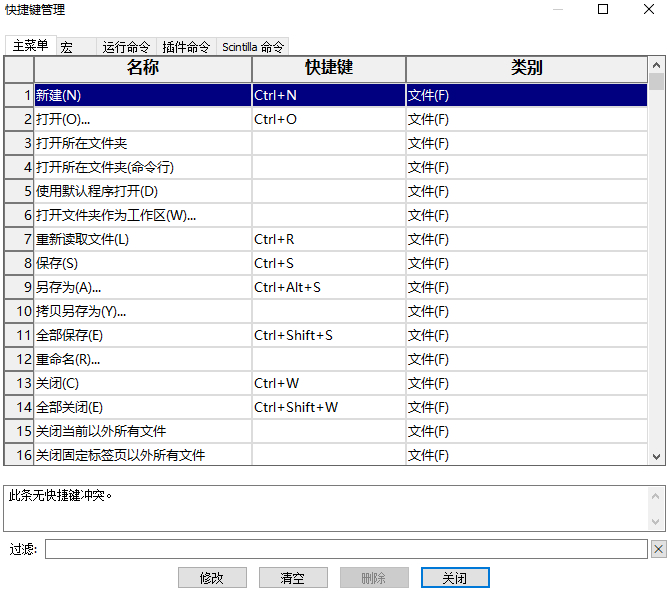Image resolution: width=667 pixels, height=591 pixels.
Task: Switch to the 宏 tab
Action: click(x=77, y=47)
